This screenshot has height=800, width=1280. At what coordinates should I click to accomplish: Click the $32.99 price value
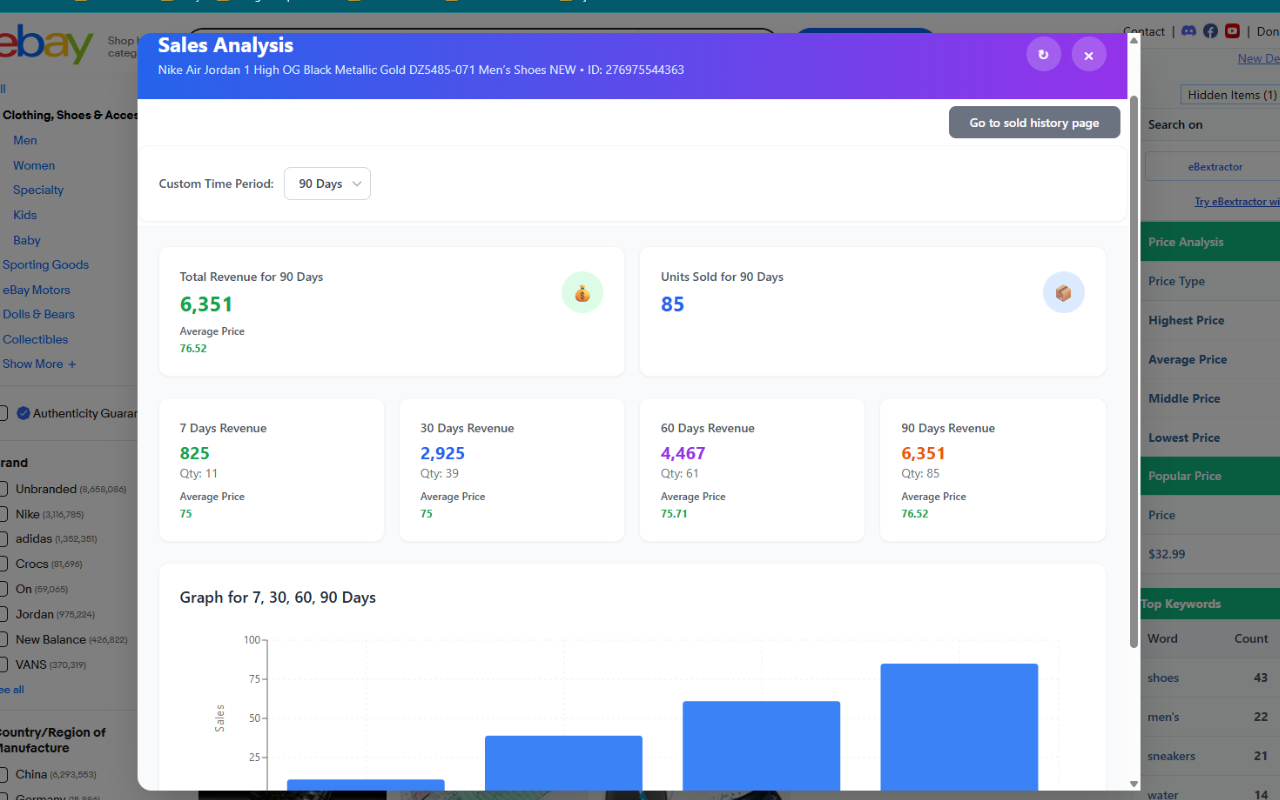tap(1167, 554)
